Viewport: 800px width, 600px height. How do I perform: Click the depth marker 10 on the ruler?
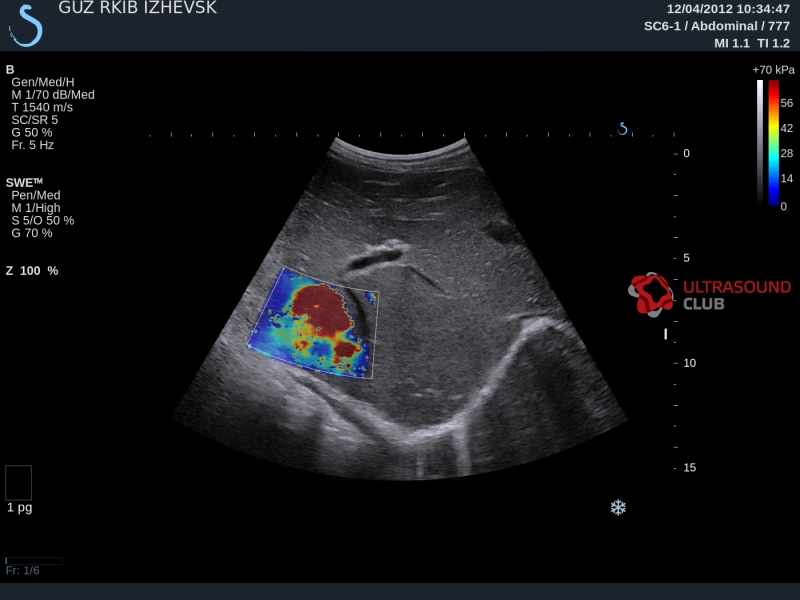[x=689, y=363]
